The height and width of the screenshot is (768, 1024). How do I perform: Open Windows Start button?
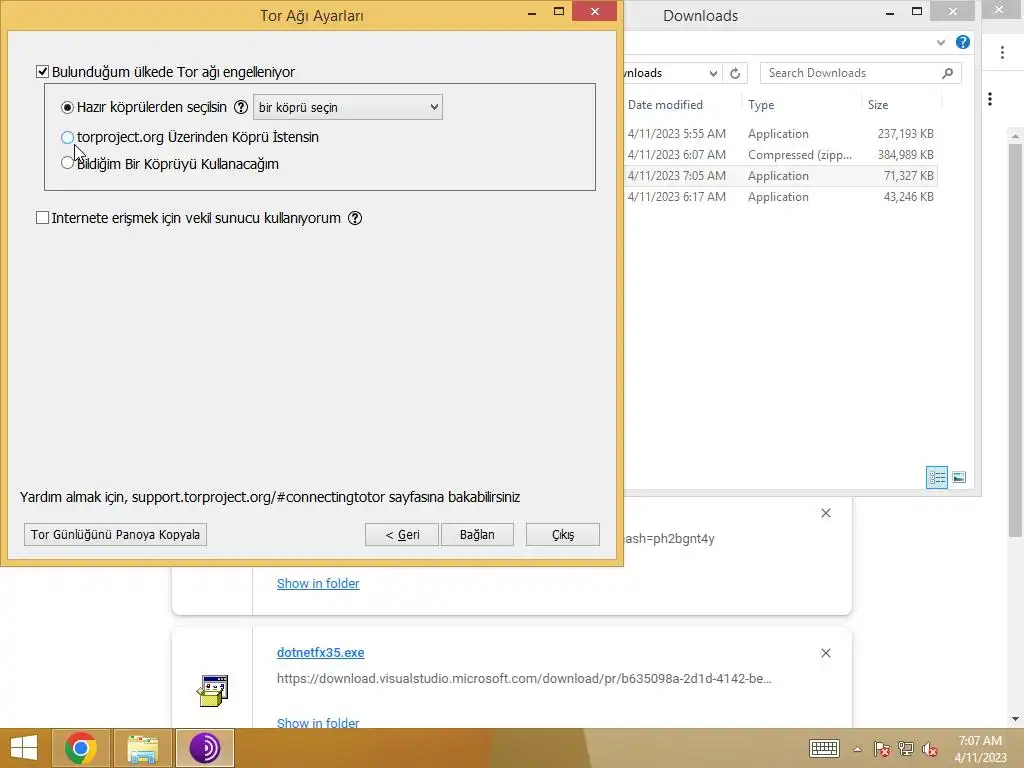pyautogui.click(x=24, y=748)
